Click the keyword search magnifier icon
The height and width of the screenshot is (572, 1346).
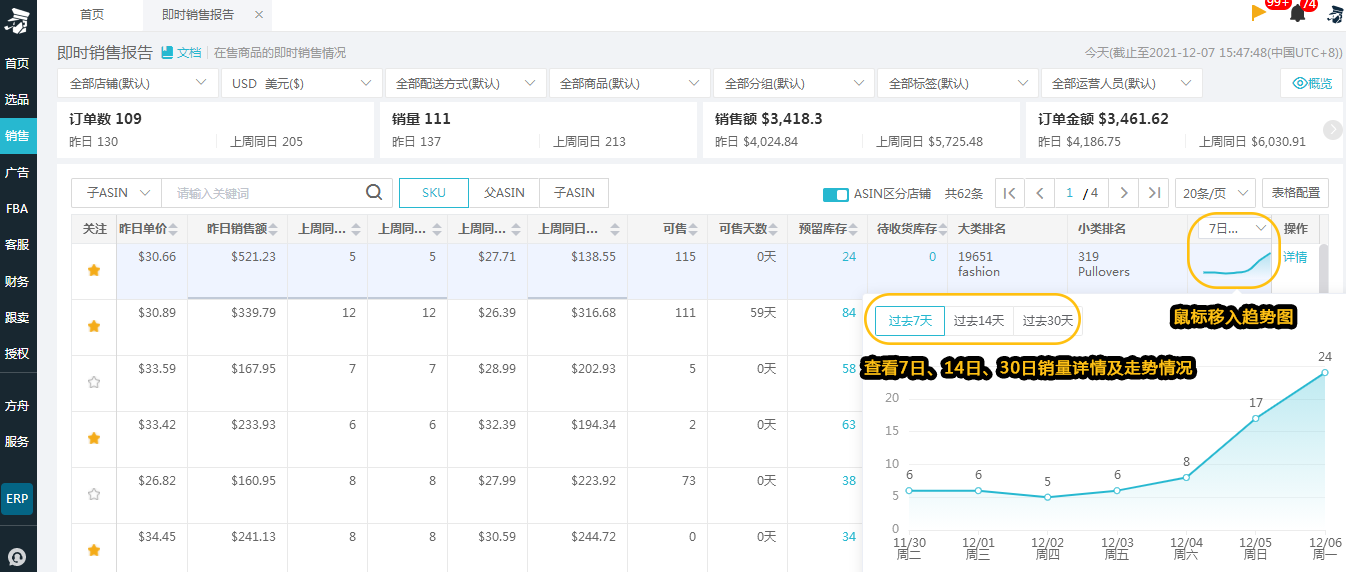[x=374, y=193]
